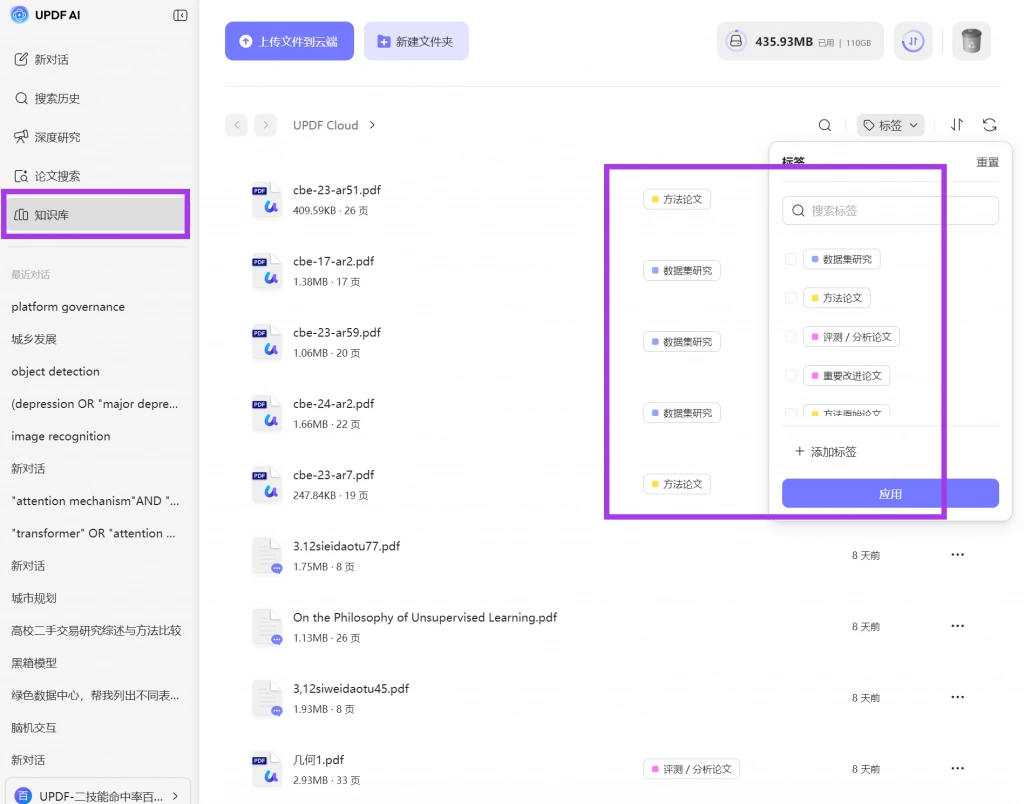Open file name cbe-23-ar59.pdf
The height and width of the screenshot is (804, 1024).
coord(336,332)
